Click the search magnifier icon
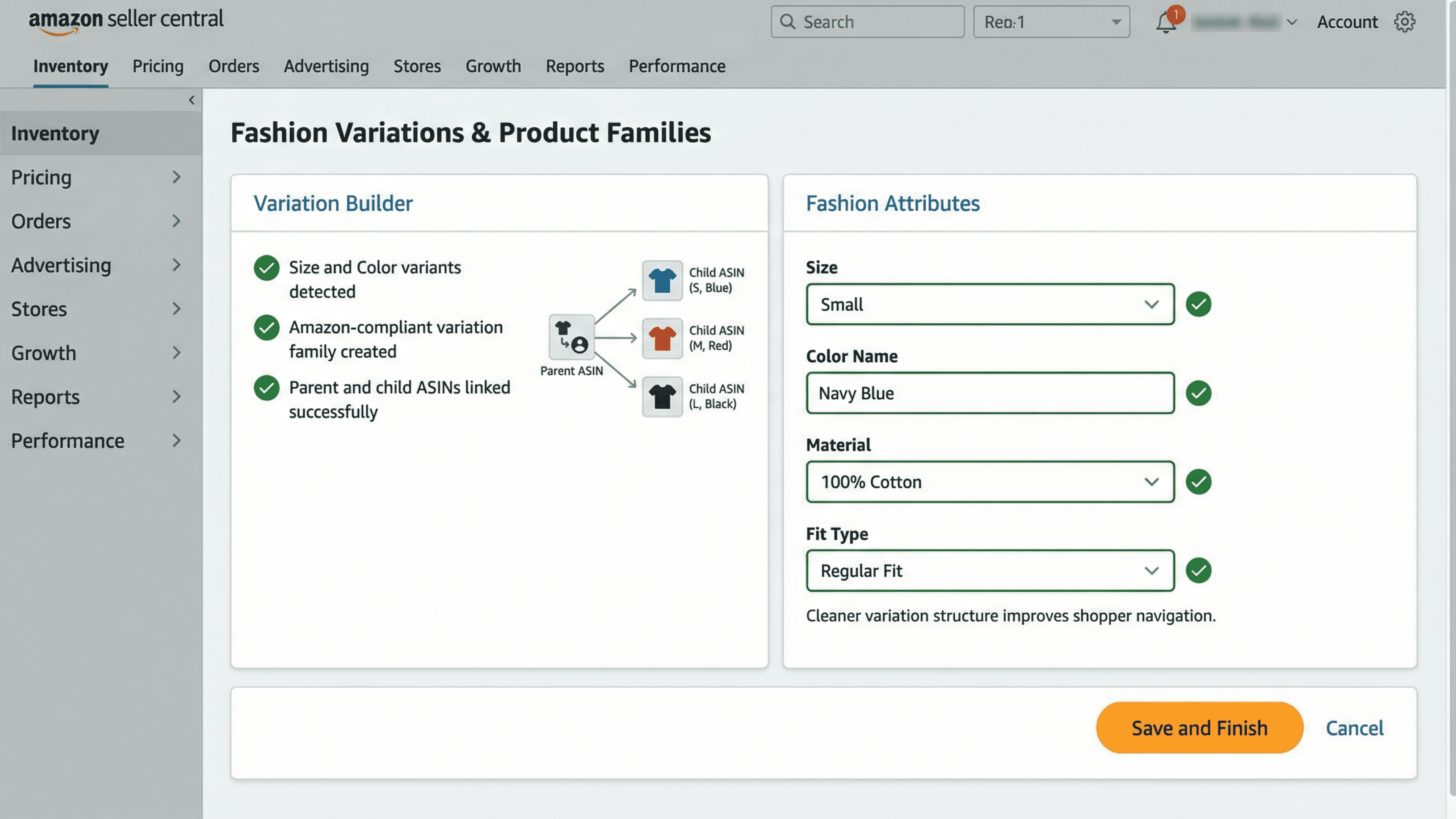 [788, 22]
